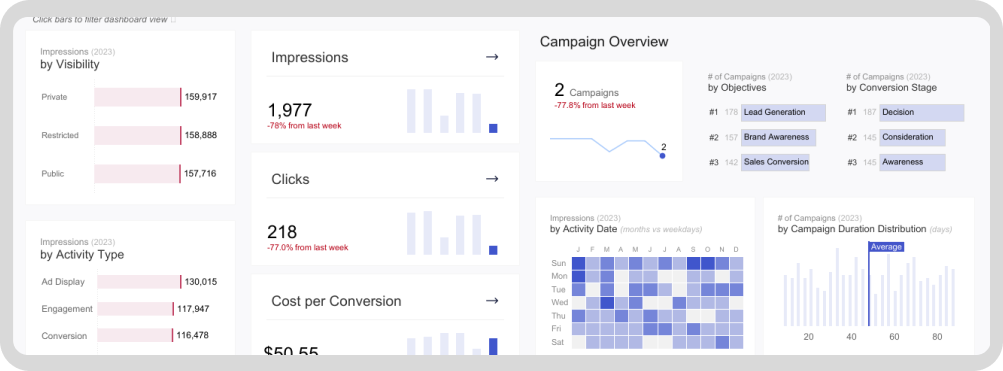Click the highlighted latest Impressions sparkline bar
Screen dimensions: 1003x371
(493, 129)
